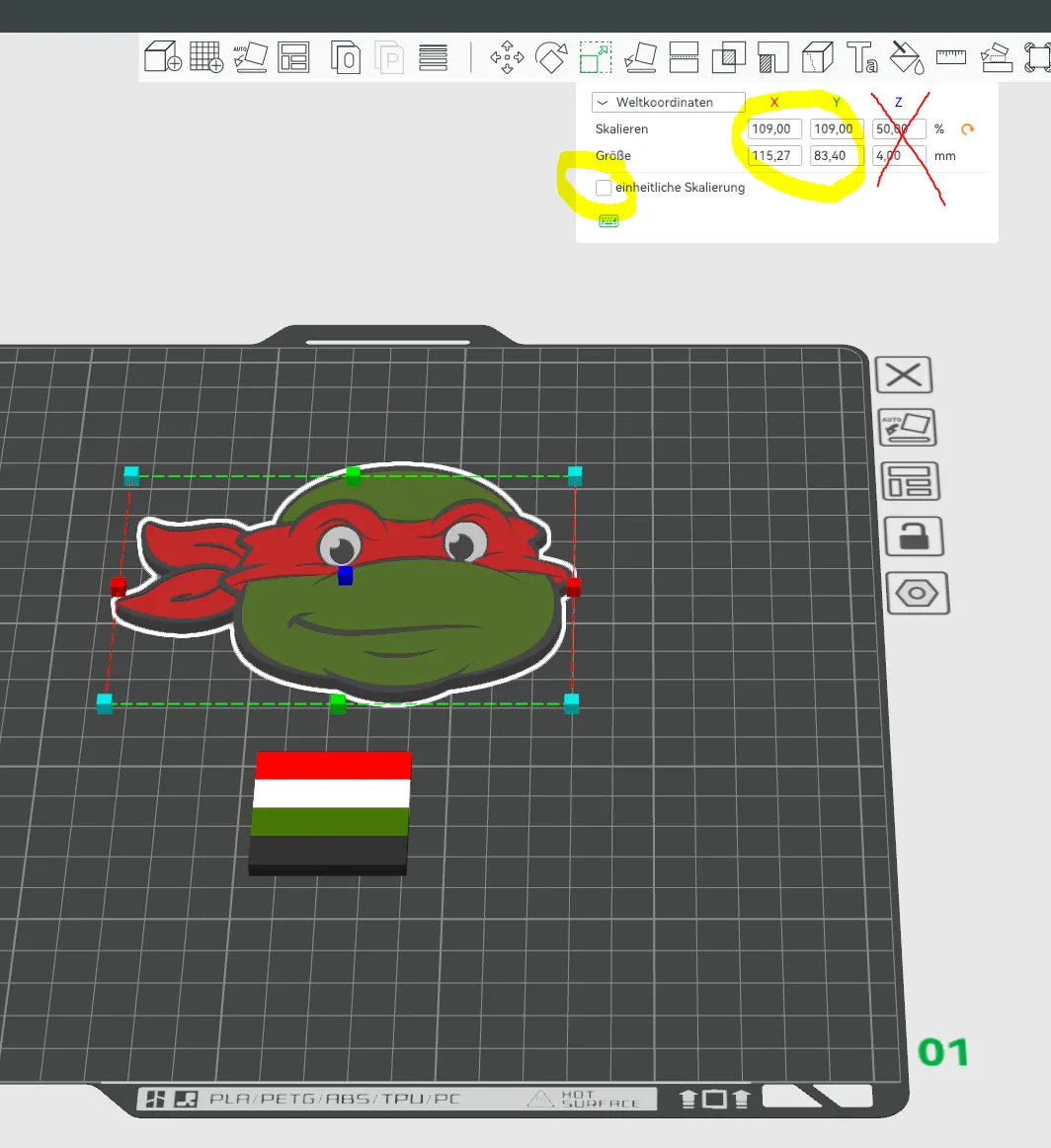The width and height of the screenshot is (1051, 1148).
Task: Click the Z Größe mm field
Action: point(899,155)
